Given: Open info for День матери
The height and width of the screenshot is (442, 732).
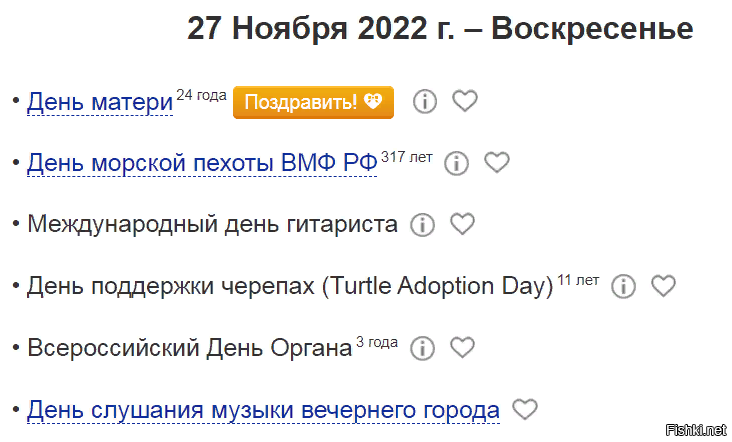Looking at the screenshot, I should click(426, 101).
